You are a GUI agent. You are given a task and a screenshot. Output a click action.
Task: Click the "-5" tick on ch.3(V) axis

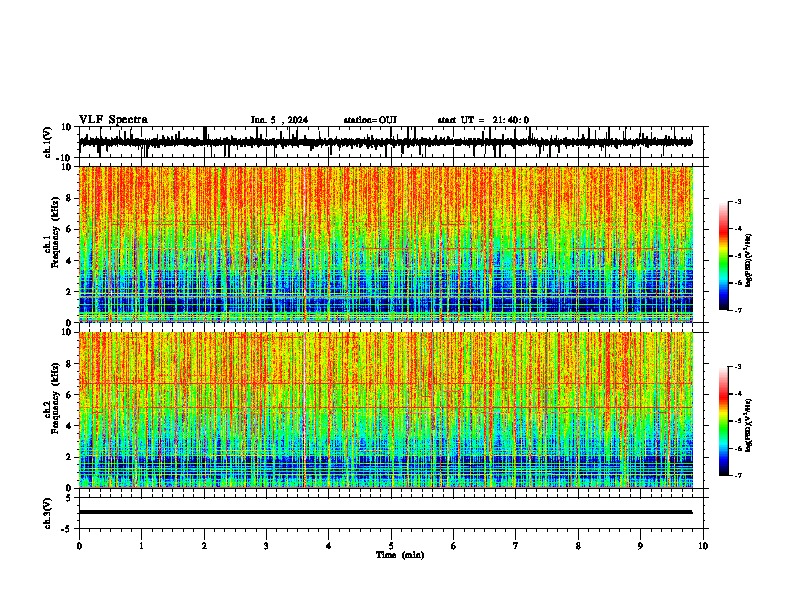click(67, 529)
